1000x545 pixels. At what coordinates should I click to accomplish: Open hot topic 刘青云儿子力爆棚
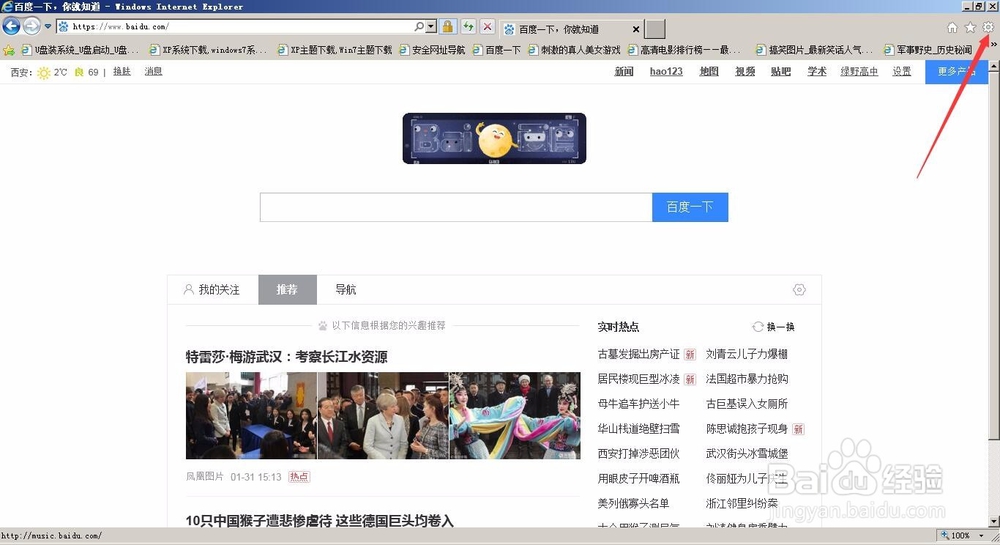(747, 354)
